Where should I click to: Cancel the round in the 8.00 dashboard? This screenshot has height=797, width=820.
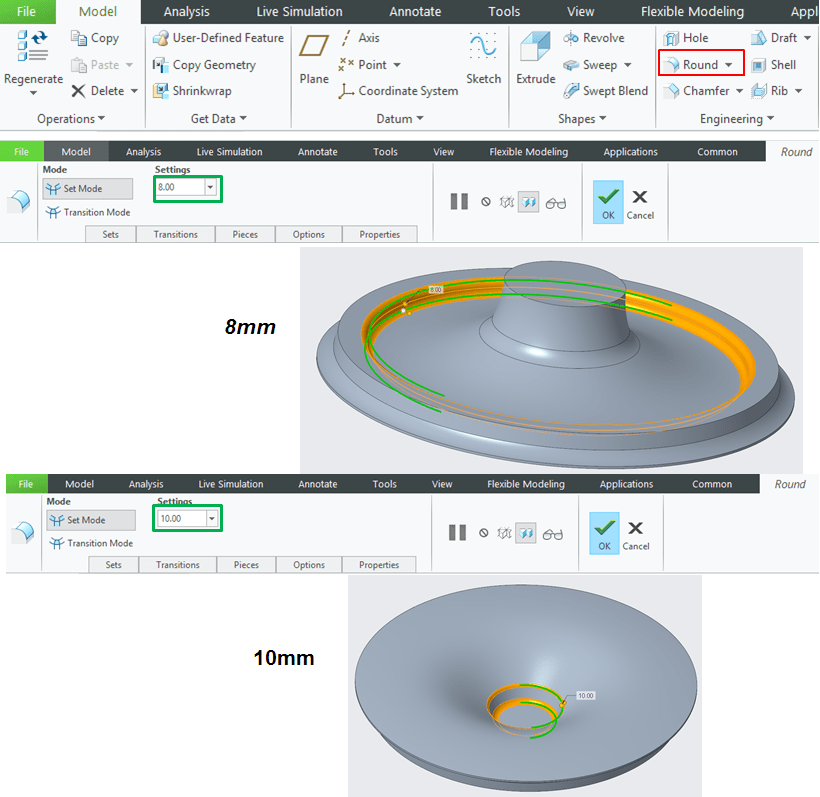(640, 202)
